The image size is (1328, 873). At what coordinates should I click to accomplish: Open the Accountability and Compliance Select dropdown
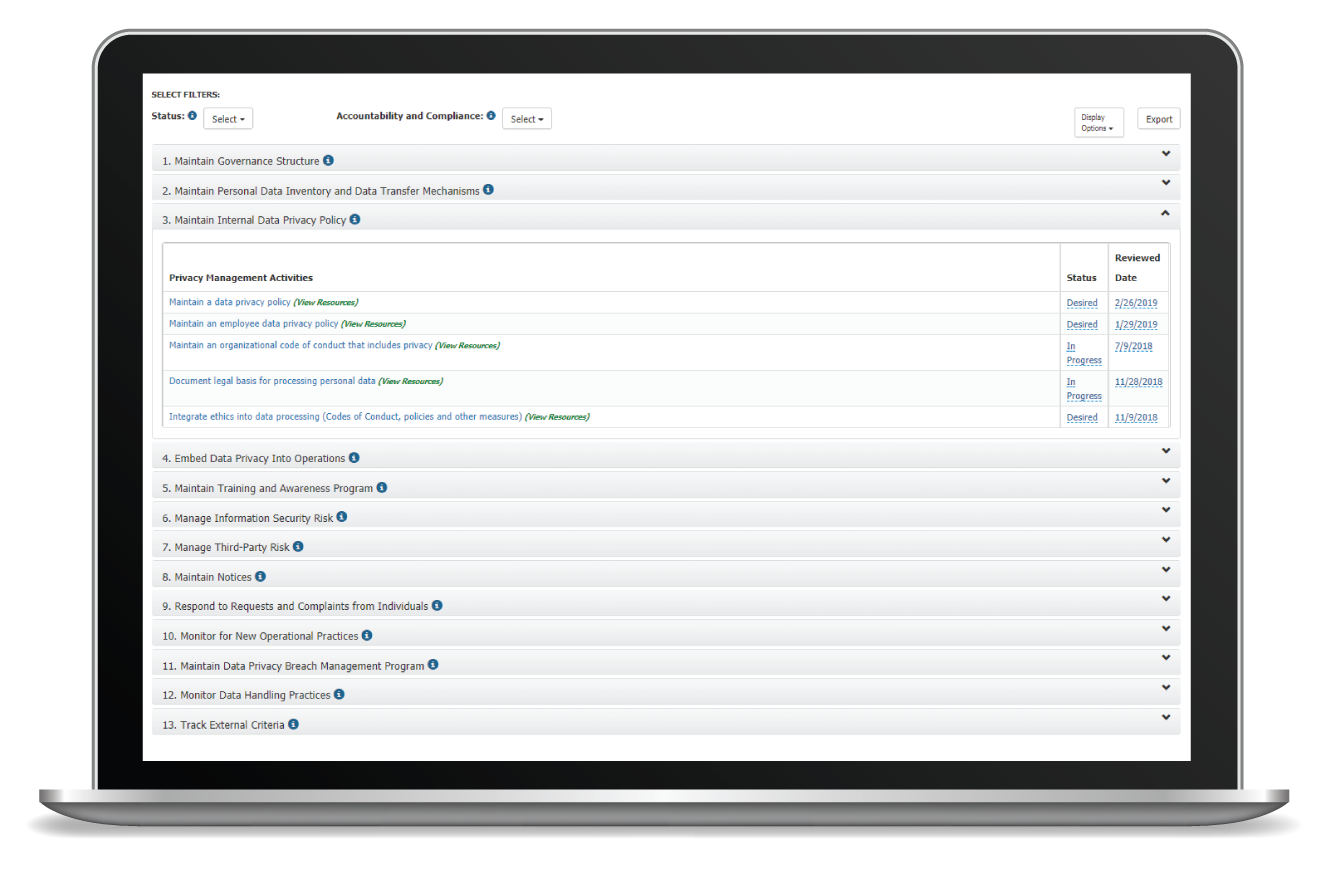tap(527, 119)
